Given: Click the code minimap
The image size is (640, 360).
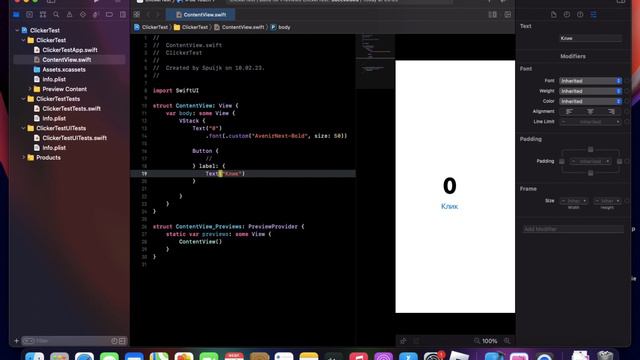Looking at the screenshot, I should (x=375, y=61).
